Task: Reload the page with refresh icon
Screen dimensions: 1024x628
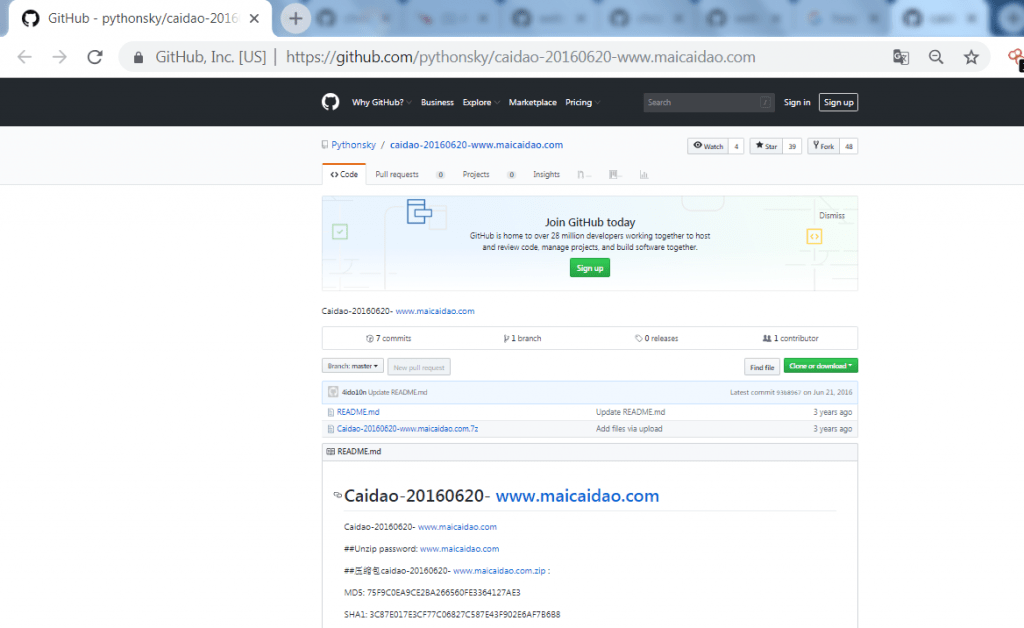Action: [x=95, y=57]
